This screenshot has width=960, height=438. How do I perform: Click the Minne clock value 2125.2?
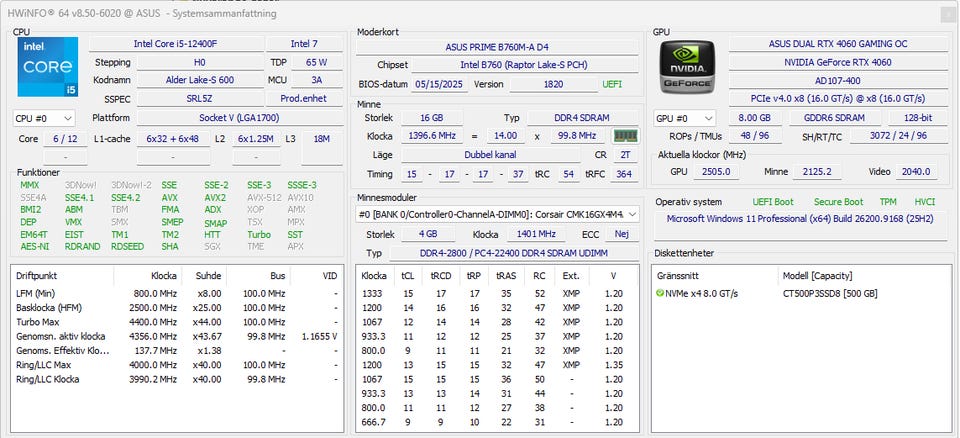817,172
